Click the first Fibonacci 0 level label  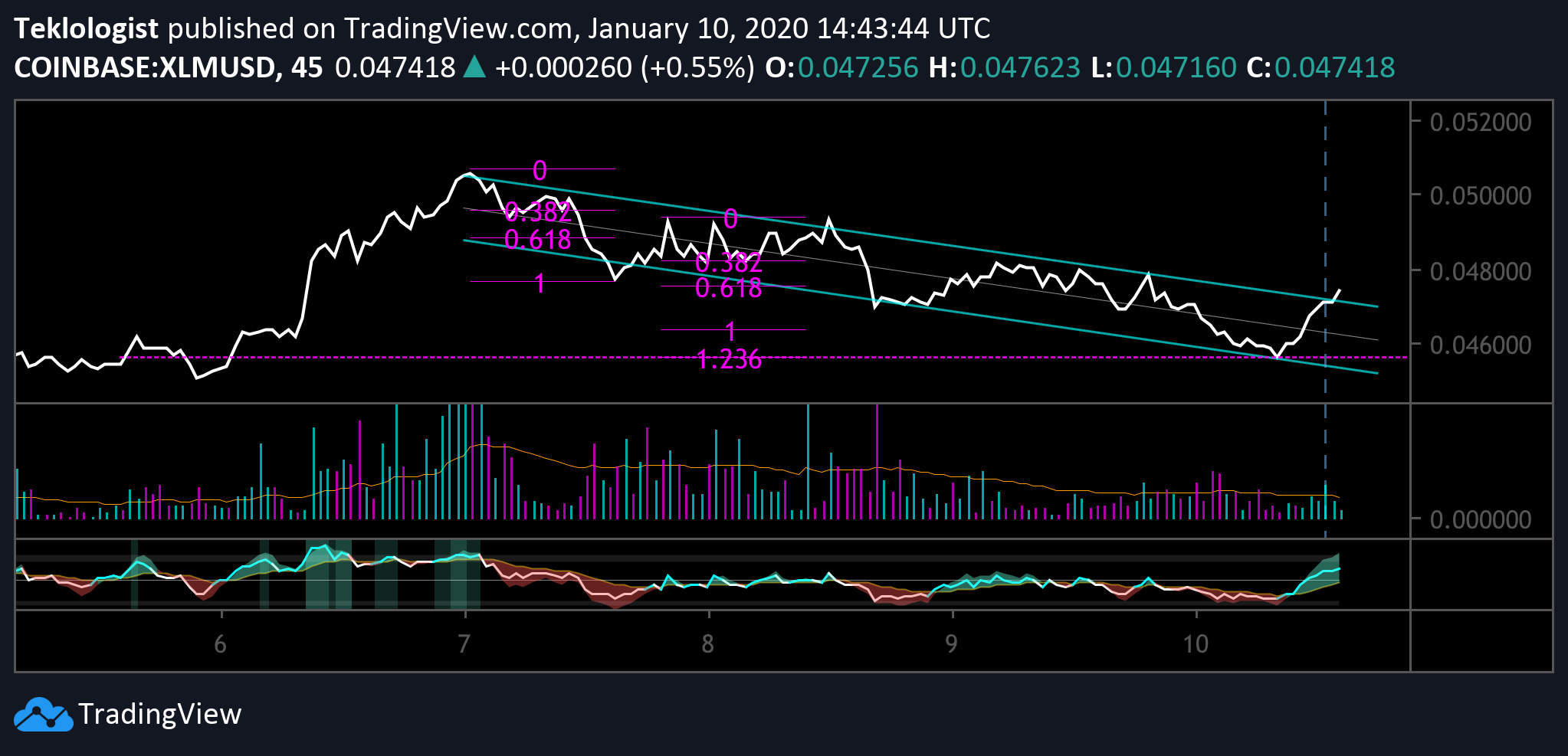[540, 171]
